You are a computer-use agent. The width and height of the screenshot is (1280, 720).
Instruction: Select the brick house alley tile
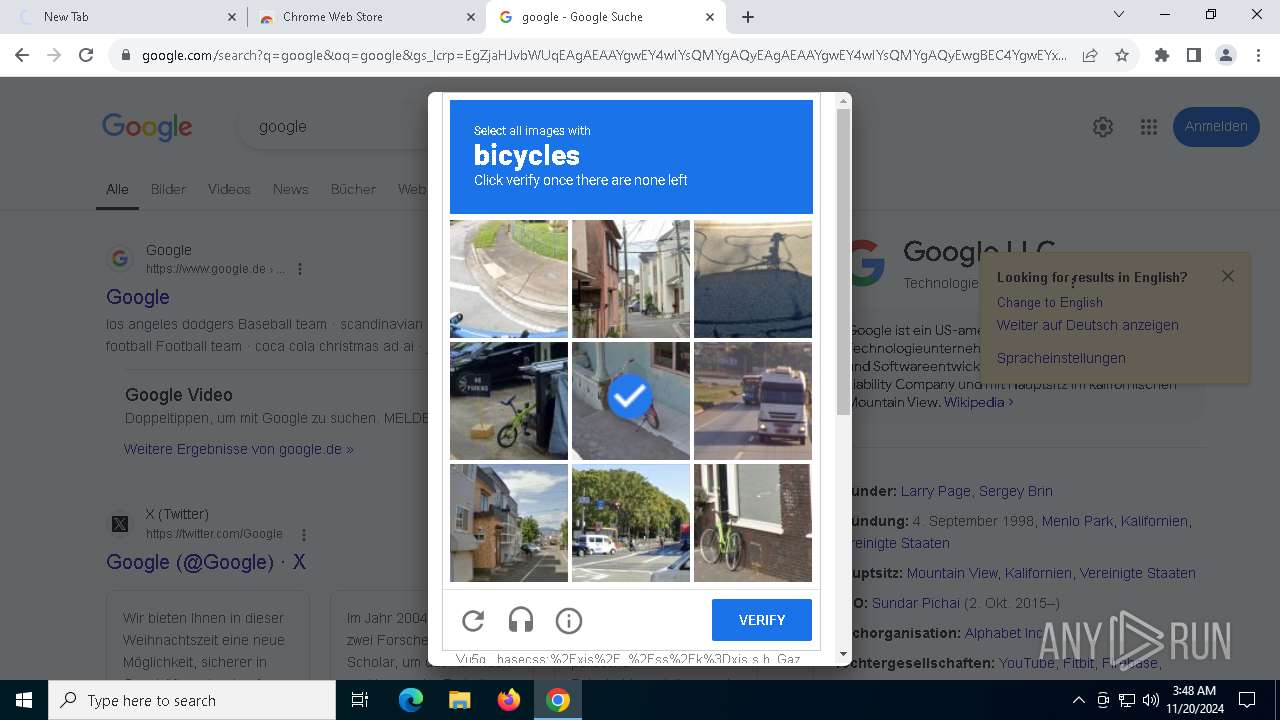click(x=631, y=279)
